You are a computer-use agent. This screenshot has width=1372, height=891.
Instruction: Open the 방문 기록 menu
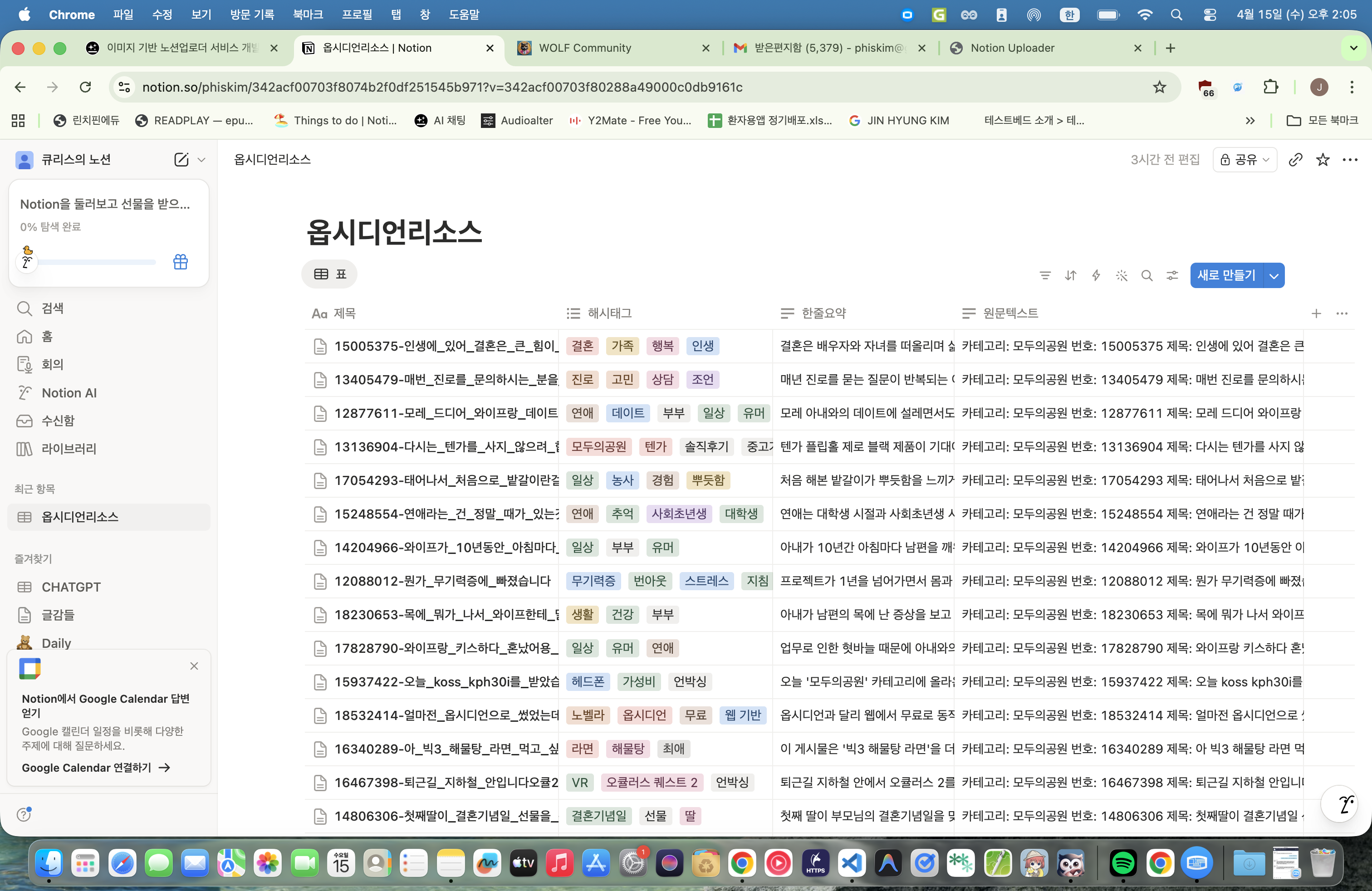pyautogui.click(x=252, y=15)
